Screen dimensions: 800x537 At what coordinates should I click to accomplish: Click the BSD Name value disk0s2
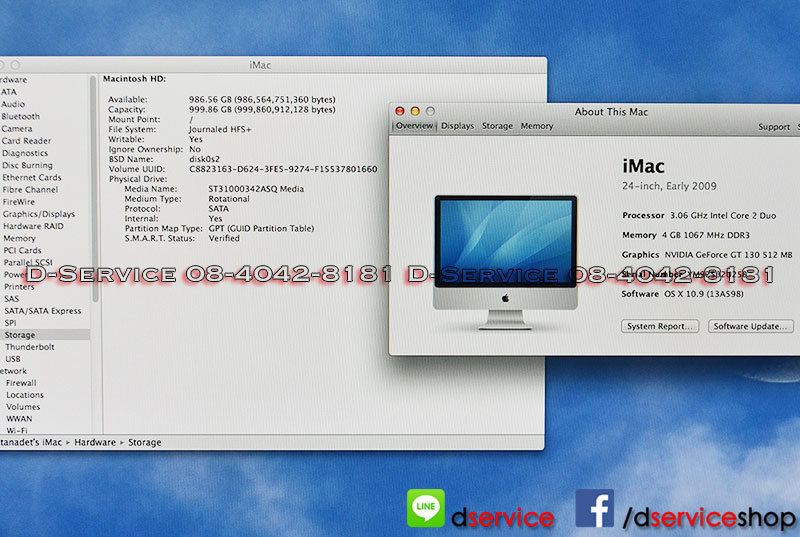pos(205,159)
